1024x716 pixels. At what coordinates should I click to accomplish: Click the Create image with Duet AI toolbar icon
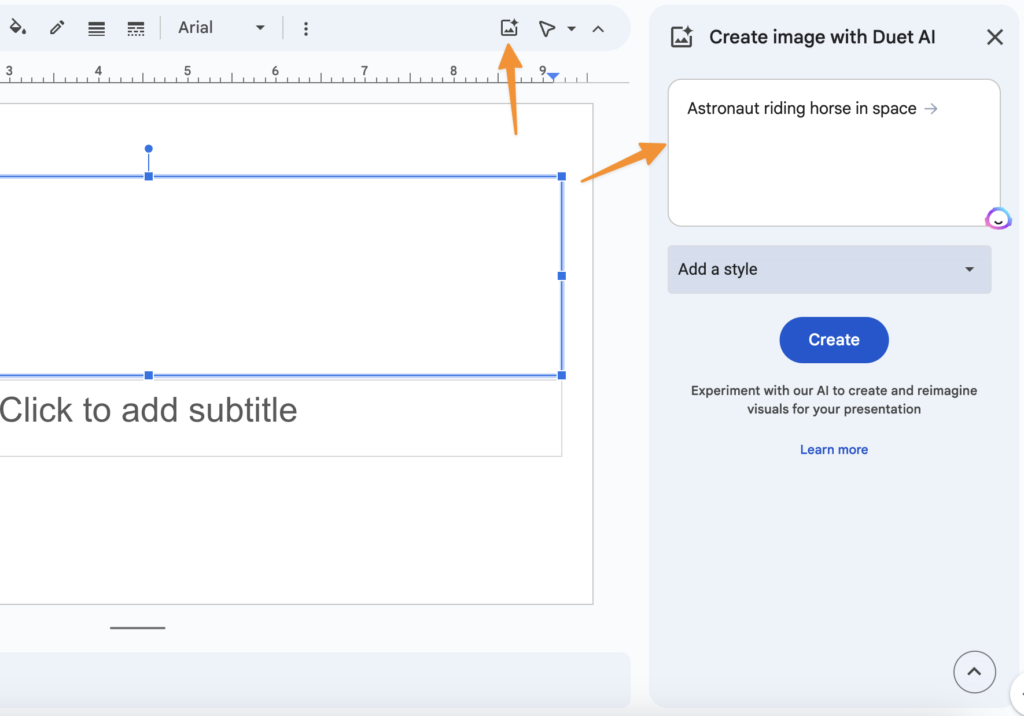click(x=509, y=28)
